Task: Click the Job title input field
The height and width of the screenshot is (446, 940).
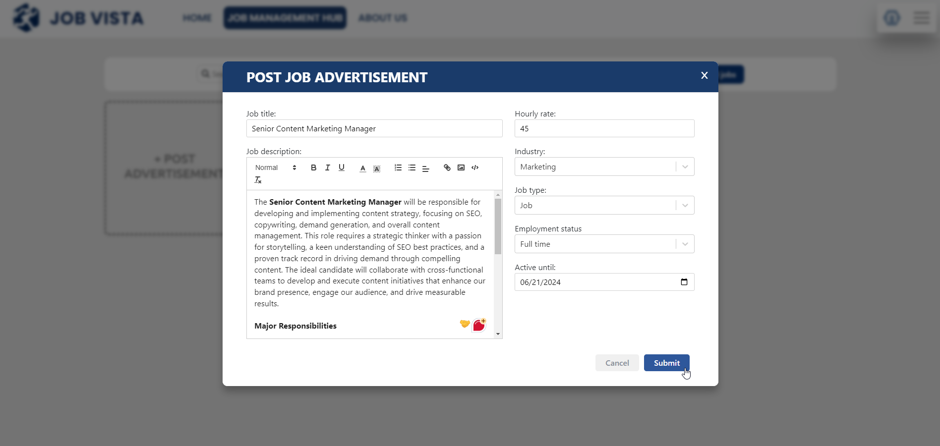Action: (x=374, y=129)
